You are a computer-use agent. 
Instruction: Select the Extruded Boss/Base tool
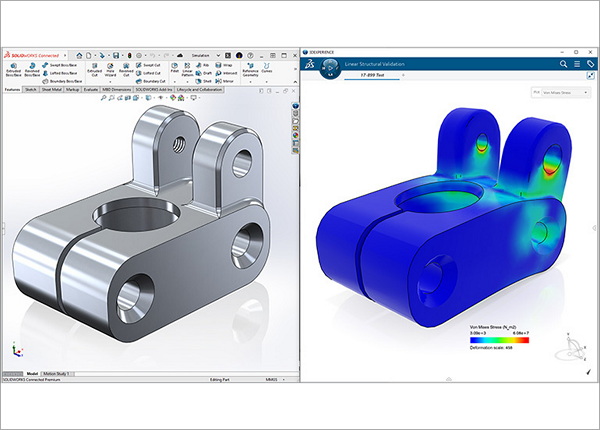(13, 70)
